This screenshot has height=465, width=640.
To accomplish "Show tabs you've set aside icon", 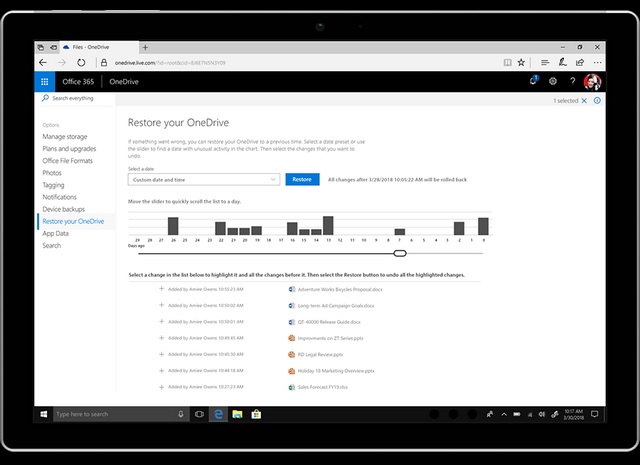I will coord(41,47).
